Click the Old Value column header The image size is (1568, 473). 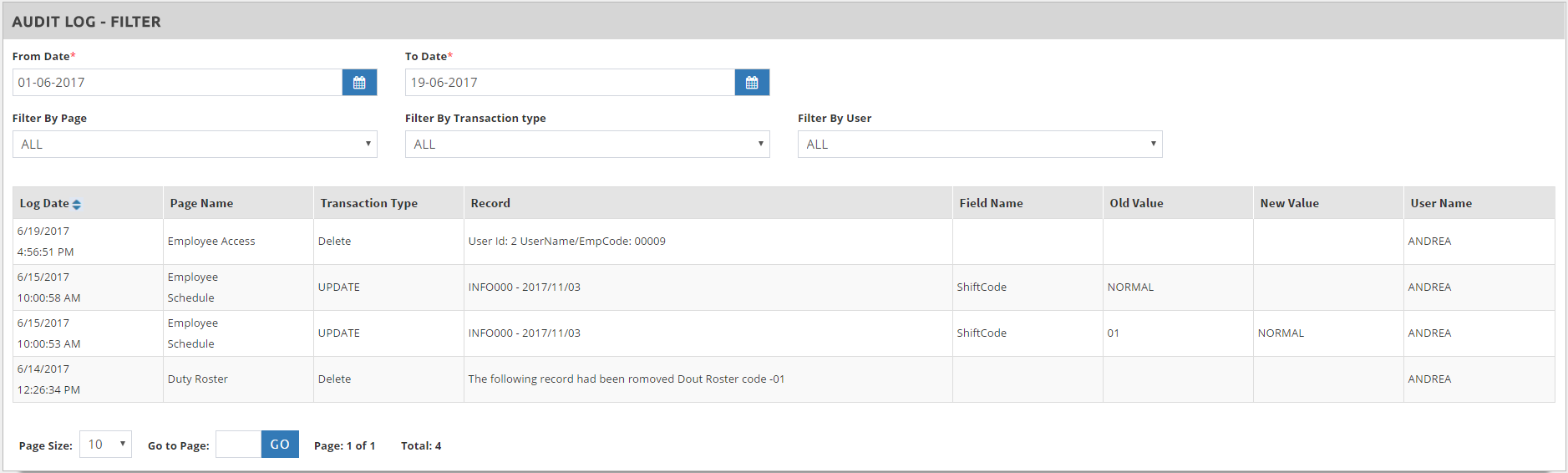[1136, 203]
